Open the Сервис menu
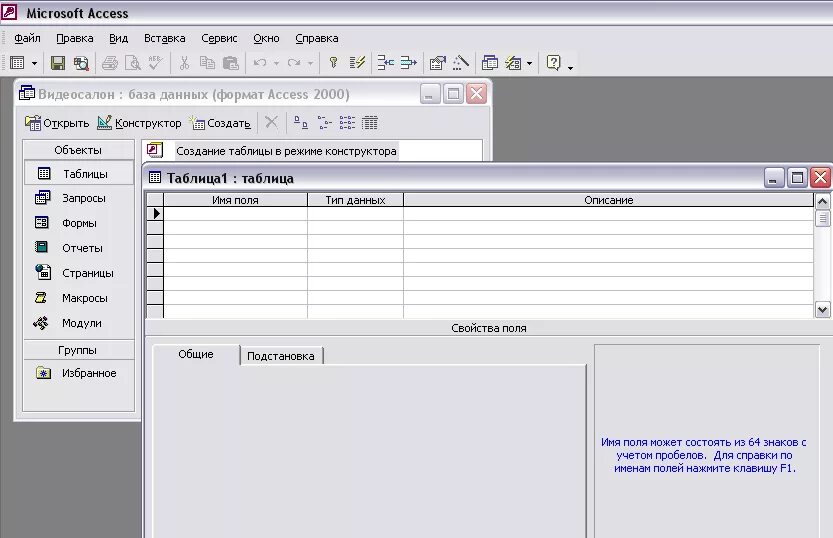 (x=219, y=38)
